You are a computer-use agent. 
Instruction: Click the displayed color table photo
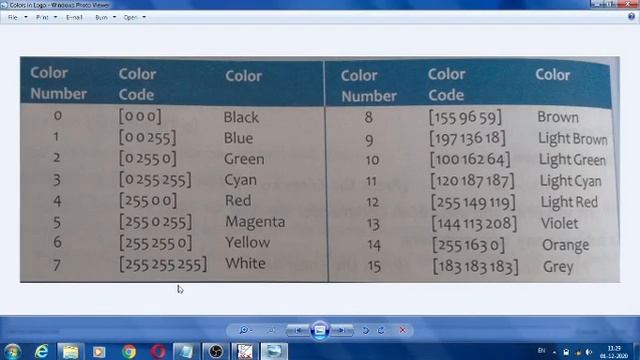pos(320,169)
